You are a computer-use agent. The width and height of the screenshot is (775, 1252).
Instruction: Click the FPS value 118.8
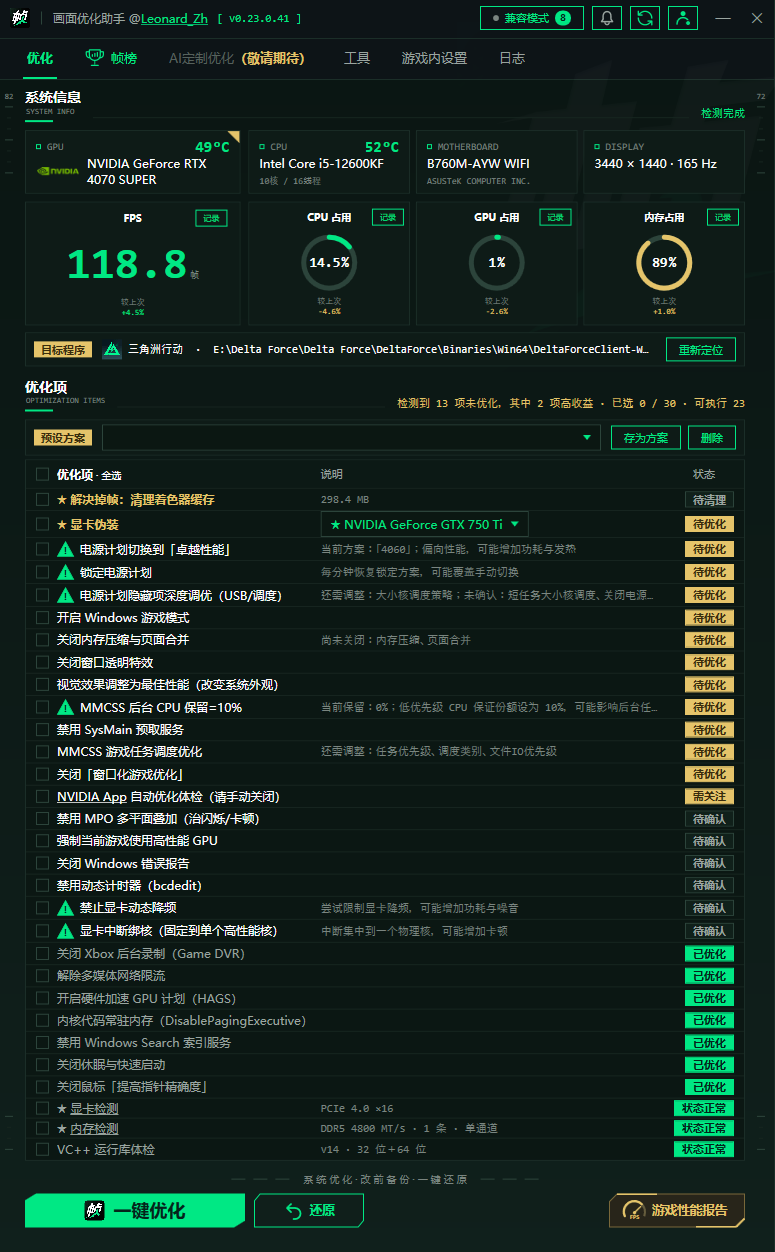click(x=127, y=264)
